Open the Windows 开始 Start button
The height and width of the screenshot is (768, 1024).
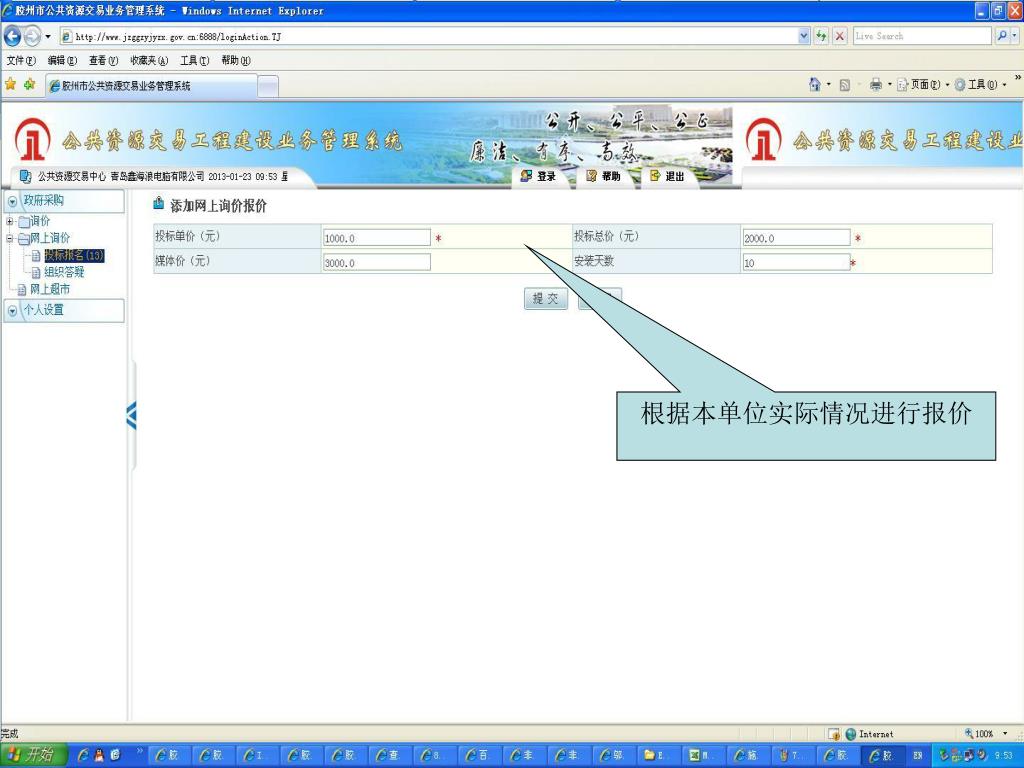(x=34, y=755)
